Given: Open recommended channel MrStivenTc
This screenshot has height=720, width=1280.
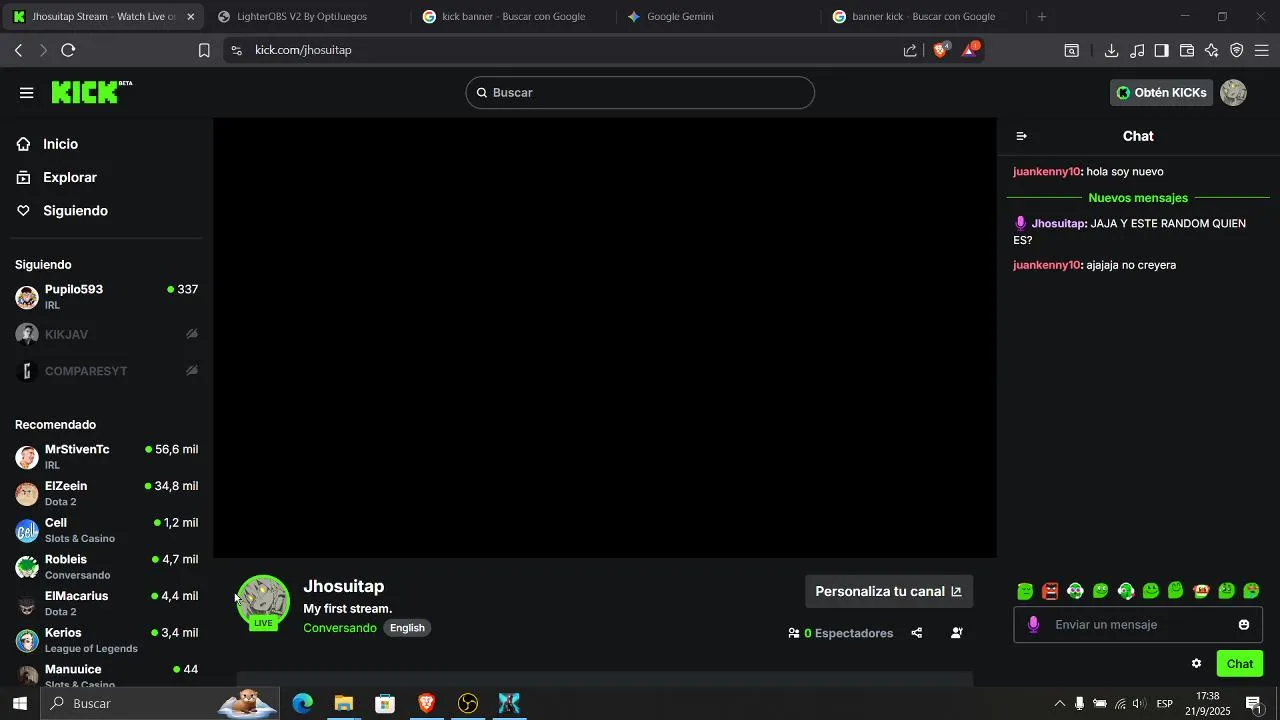Looking at the screenshot, I should coord(107,457).
